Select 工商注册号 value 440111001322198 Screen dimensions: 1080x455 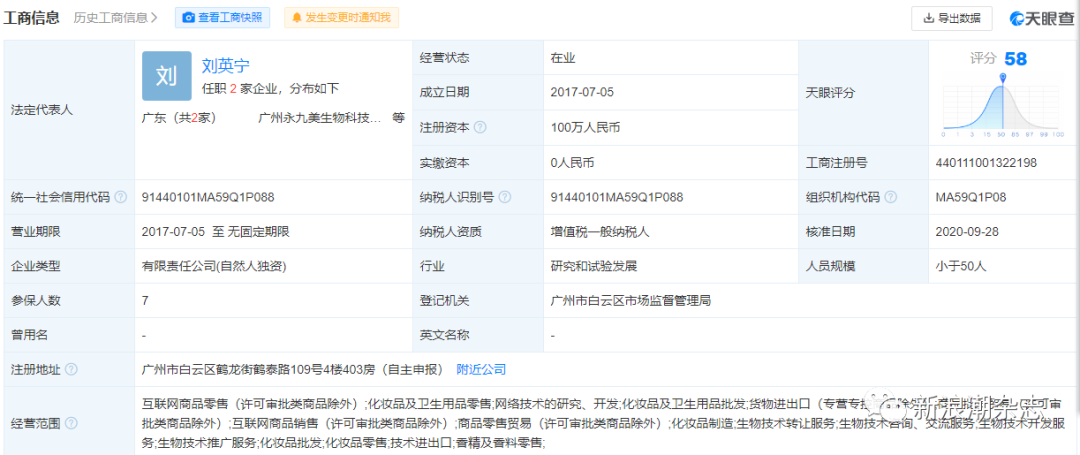986,163
